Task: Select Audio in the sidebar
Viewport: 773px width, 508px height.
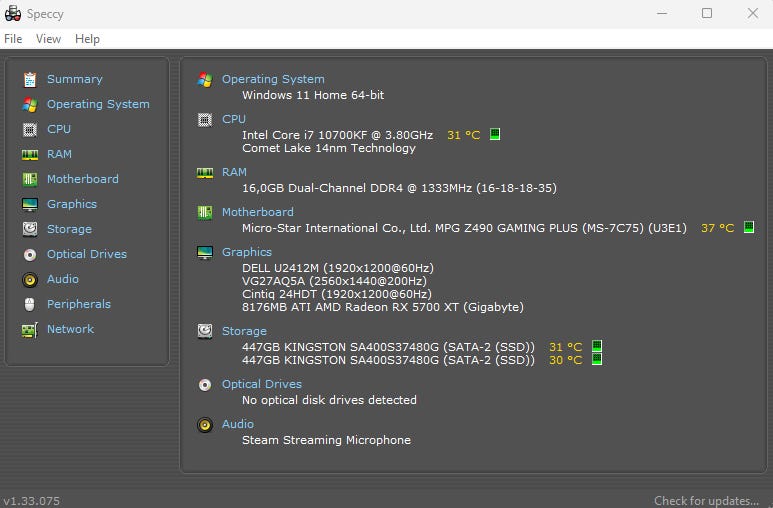Action: point(63,279)
